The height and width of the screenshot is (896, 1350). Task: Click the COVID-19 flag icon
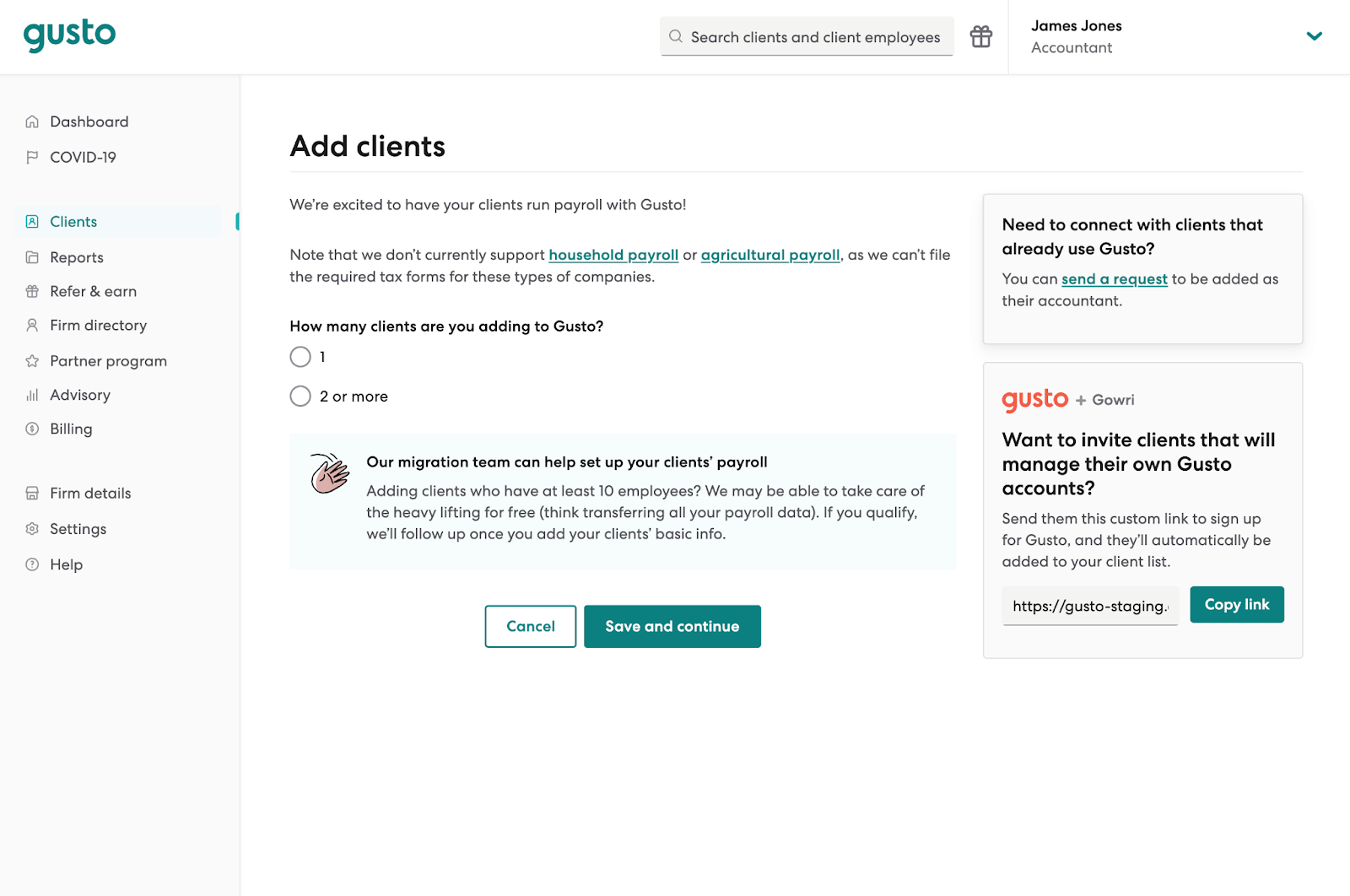32,157
